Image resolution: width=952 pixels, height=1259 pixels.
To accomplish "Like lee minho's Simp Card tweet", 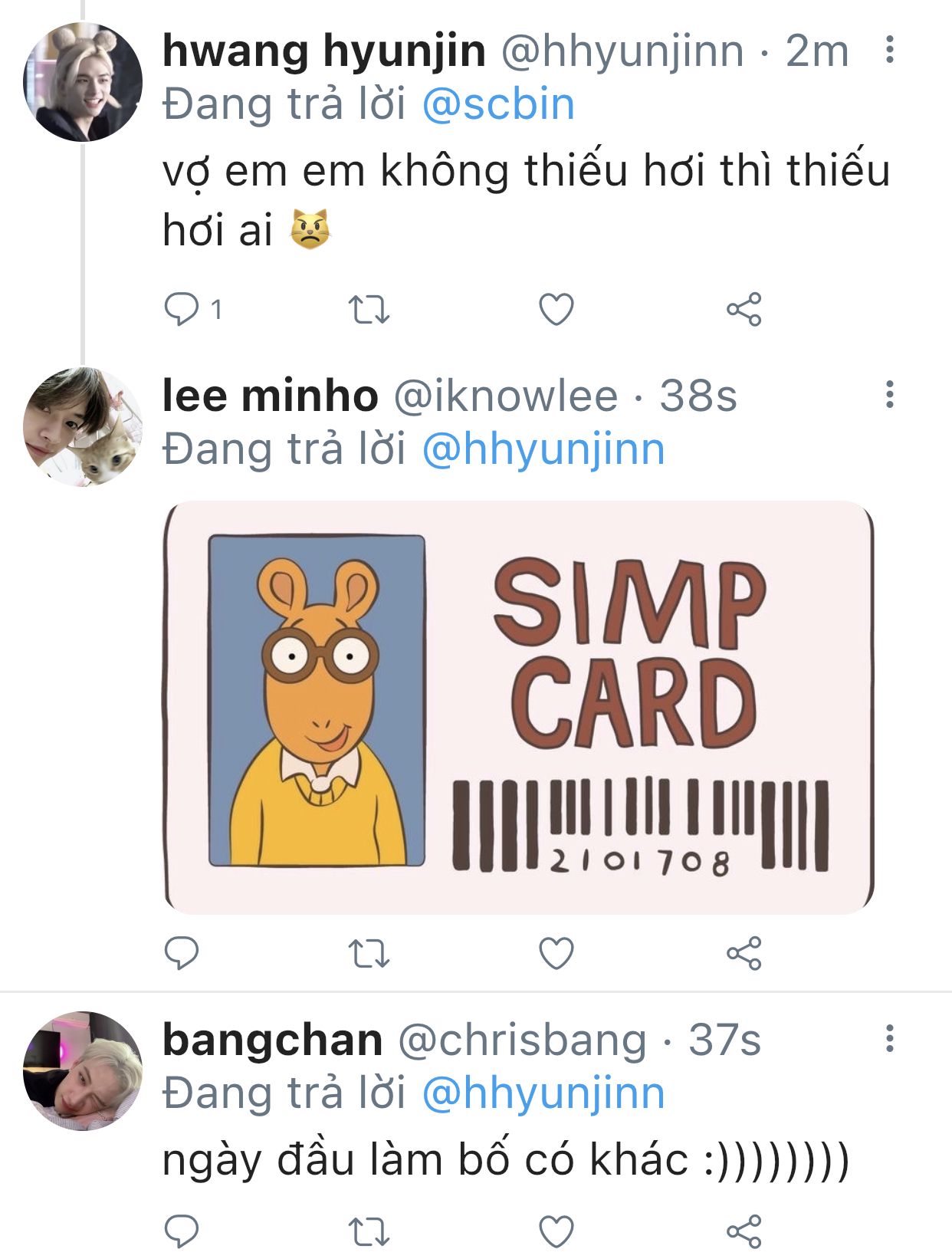I will [556, 954].
